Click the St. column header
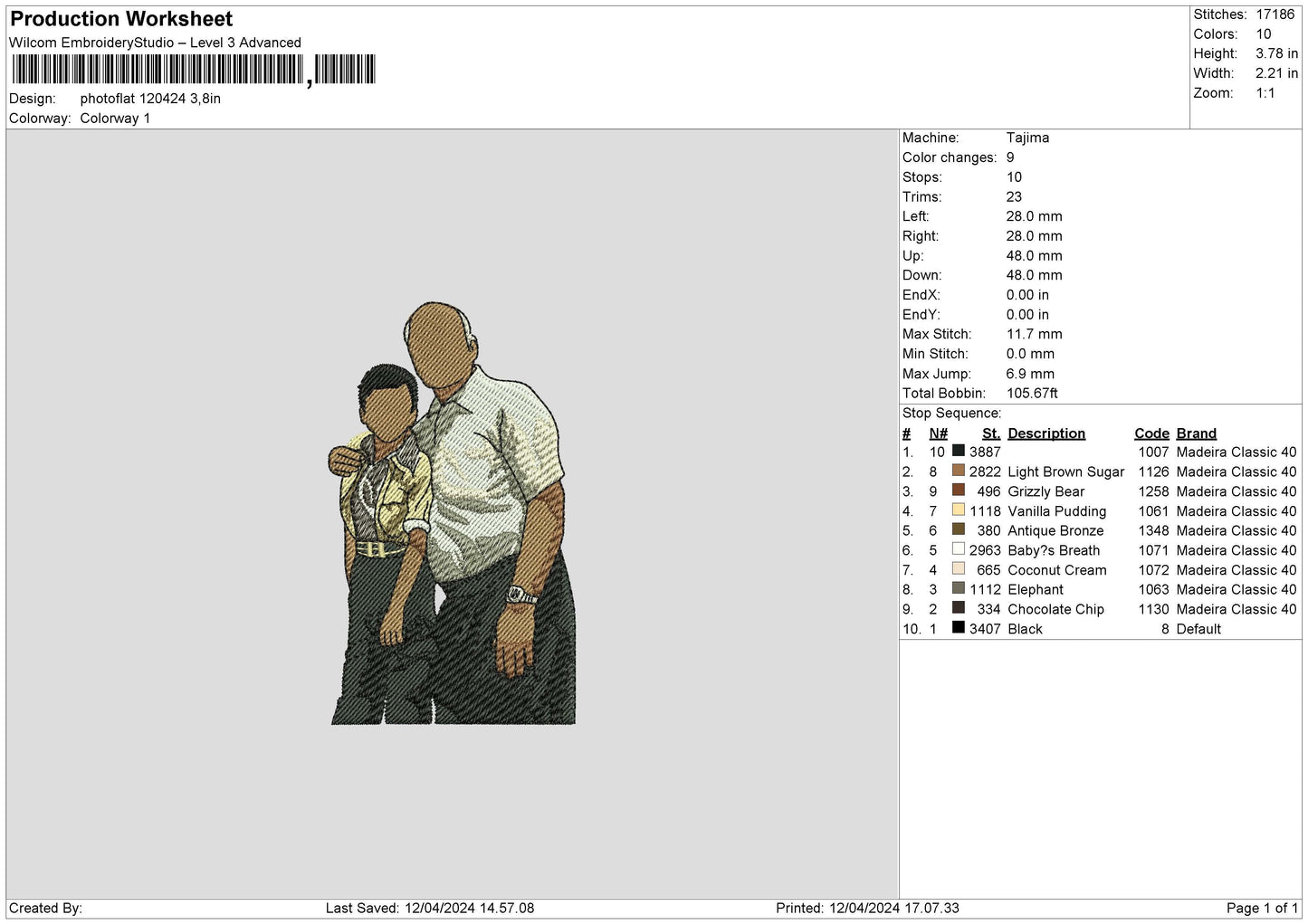This screenshot has width=1308, height=924. [x=991, y=433]
